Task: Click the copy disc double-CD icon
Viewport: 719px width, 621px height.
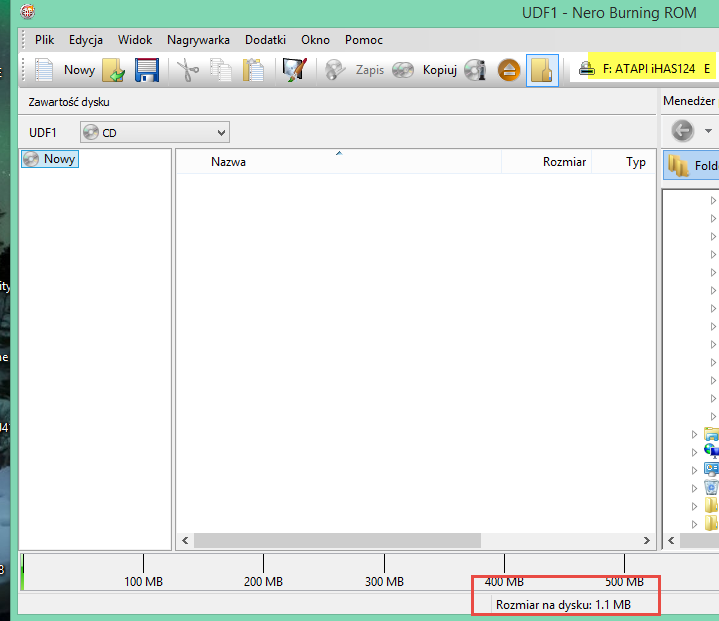Action: point(403,70)
